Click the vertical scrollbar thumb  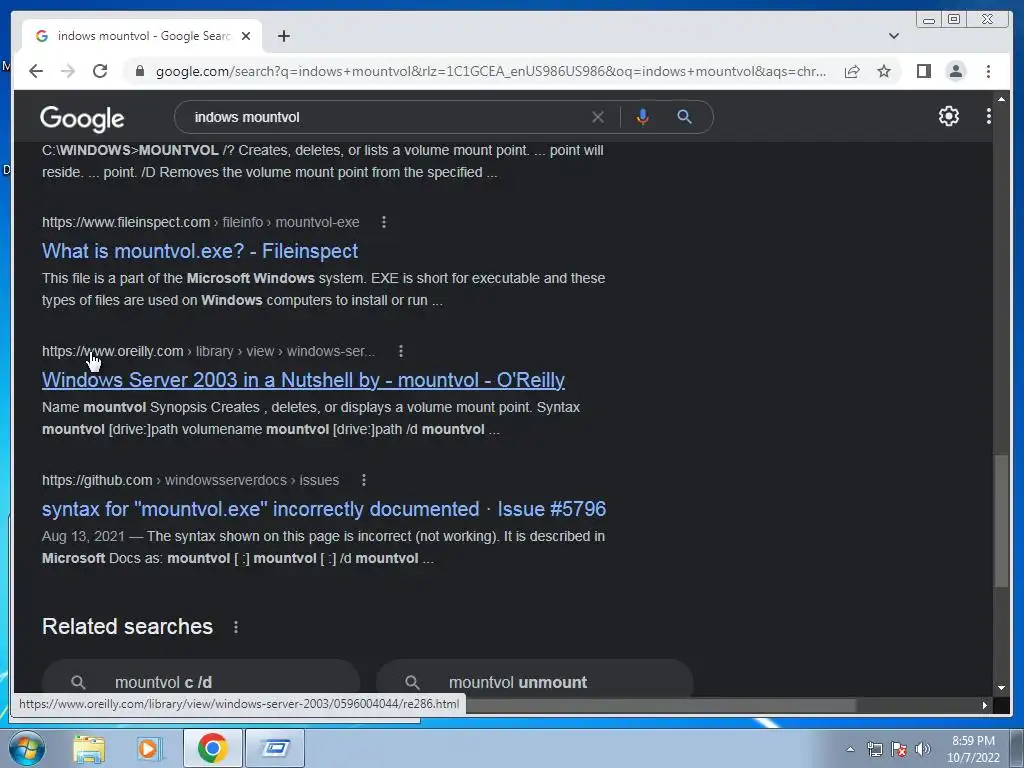point(1001,521)
